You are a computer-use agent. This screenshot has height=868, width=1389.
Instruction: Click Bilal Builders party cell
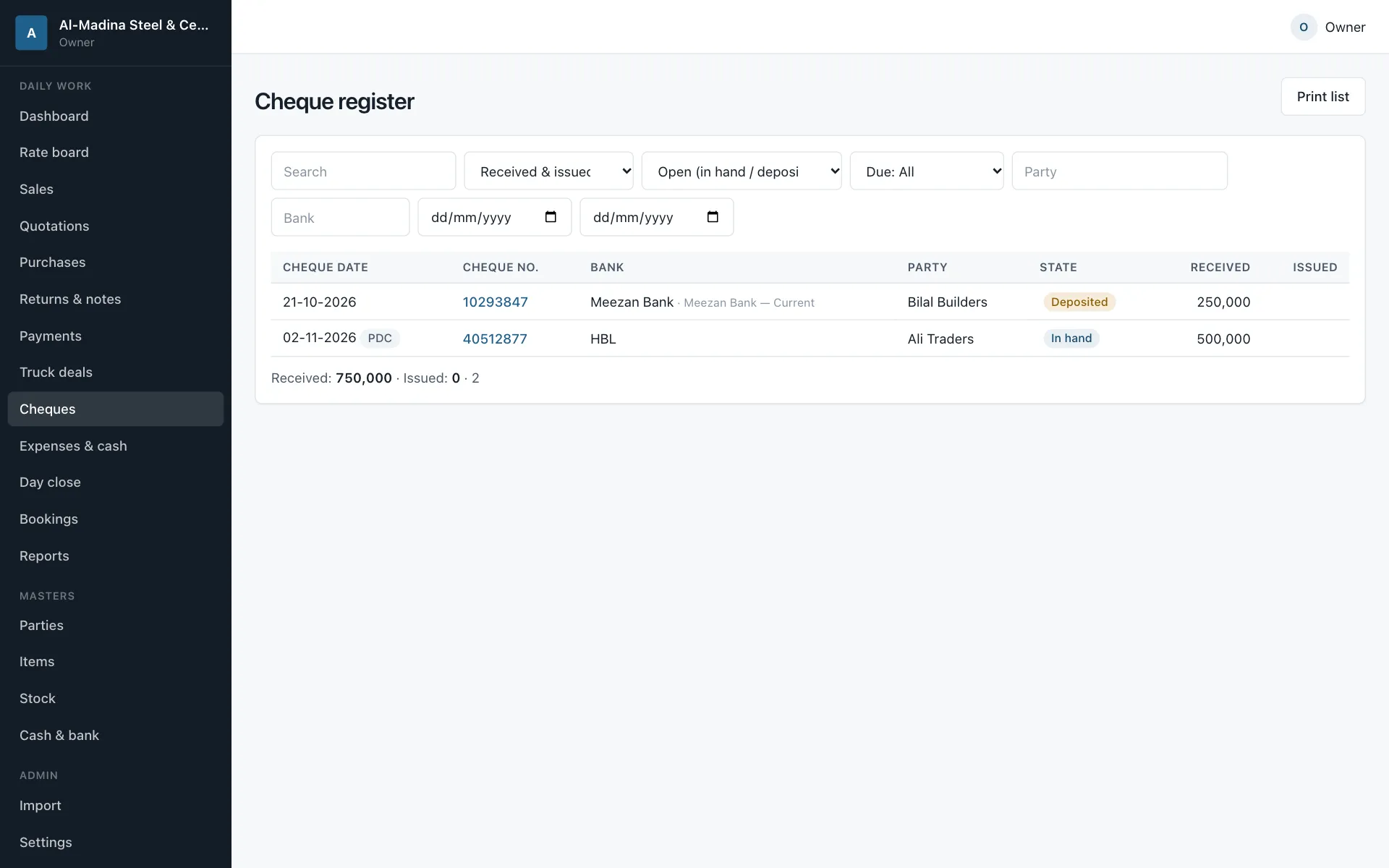click(x=947, y=302)
